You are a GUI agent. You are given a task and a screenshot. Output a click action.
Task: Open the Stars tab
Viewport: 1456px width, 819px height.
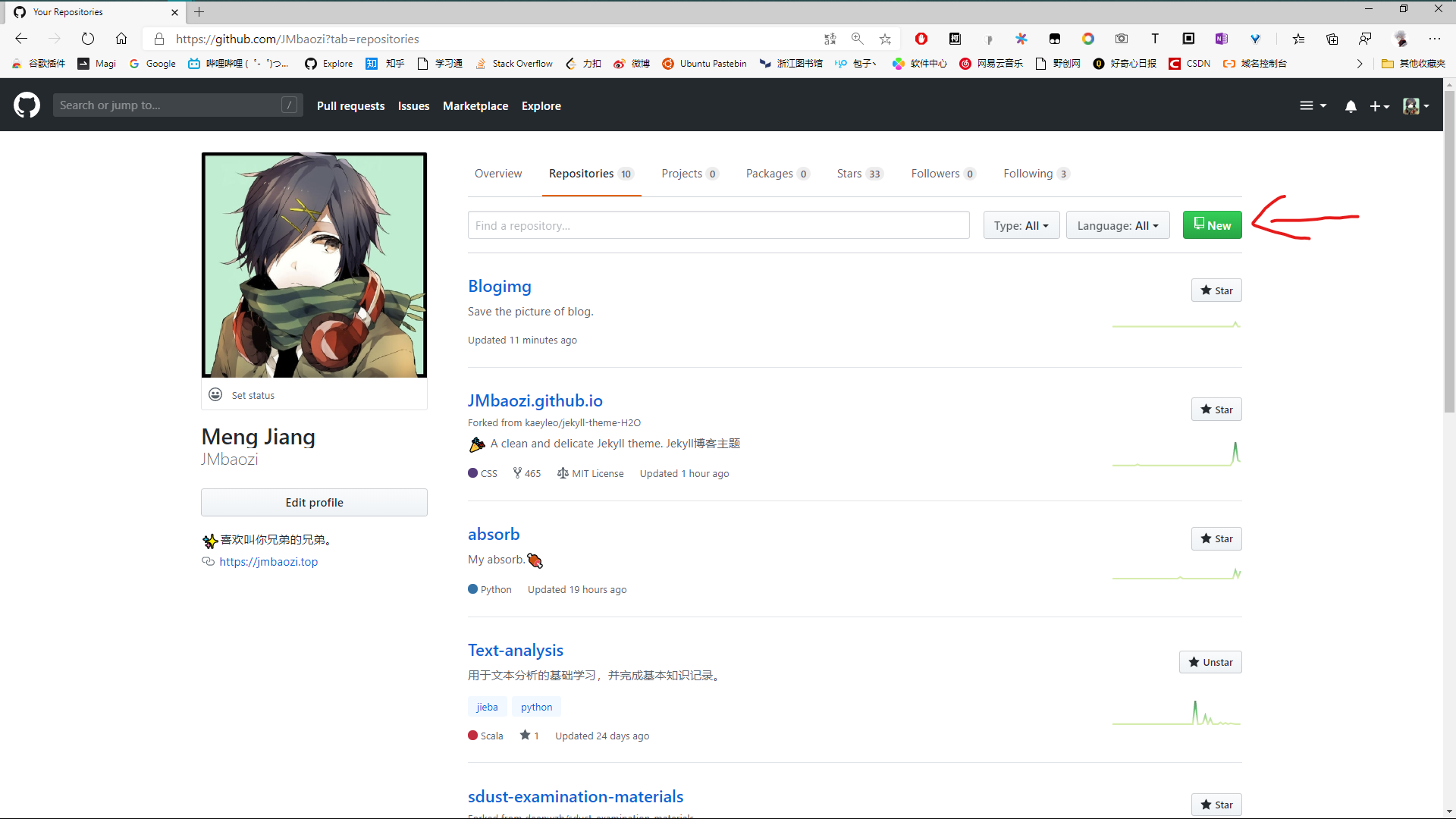[858, 174]
